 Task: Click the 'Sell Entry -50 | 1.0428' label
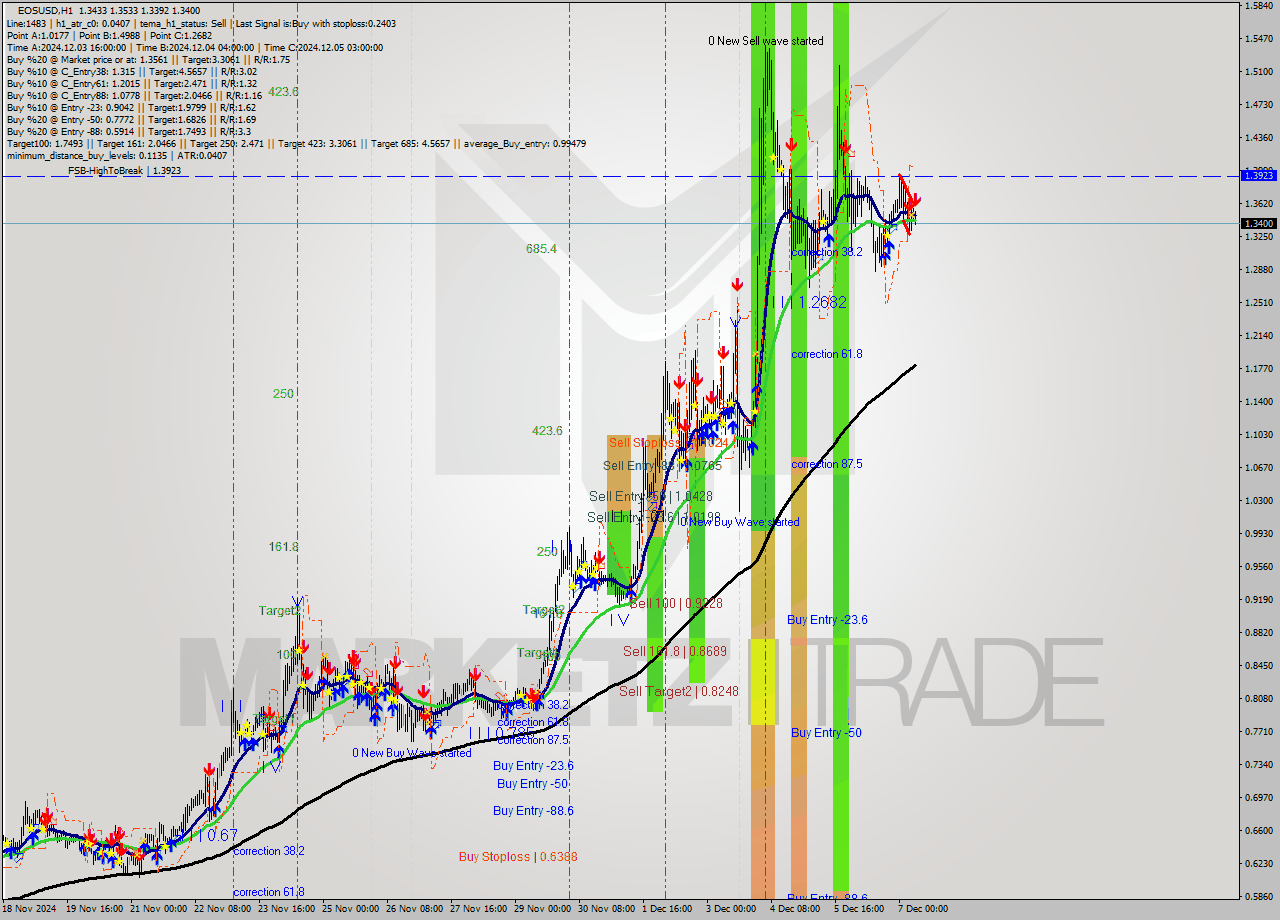(x=651, y=496)
